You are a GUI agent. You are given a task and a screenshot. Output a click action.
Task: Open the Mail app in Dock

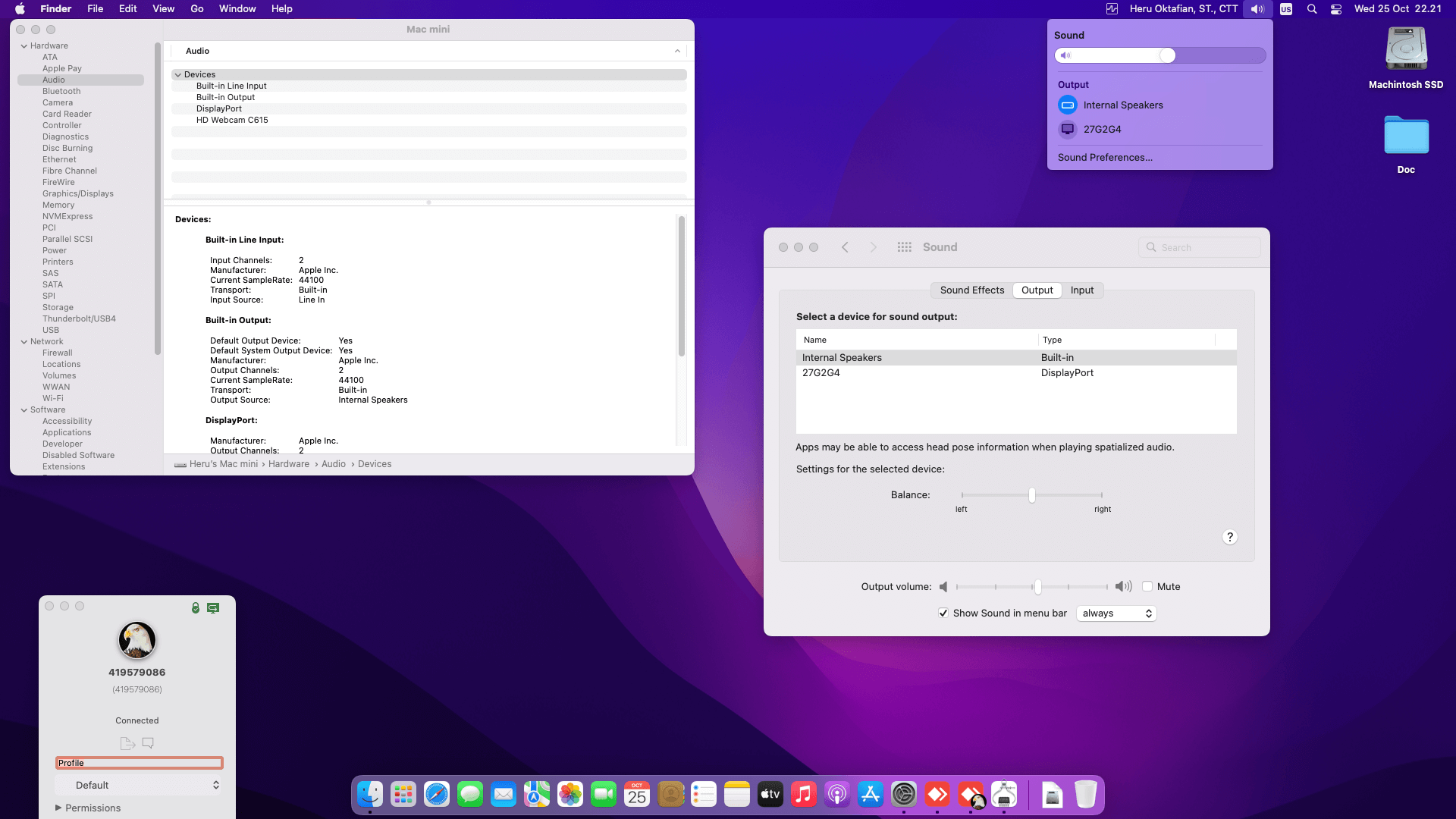tap(504, 794)
